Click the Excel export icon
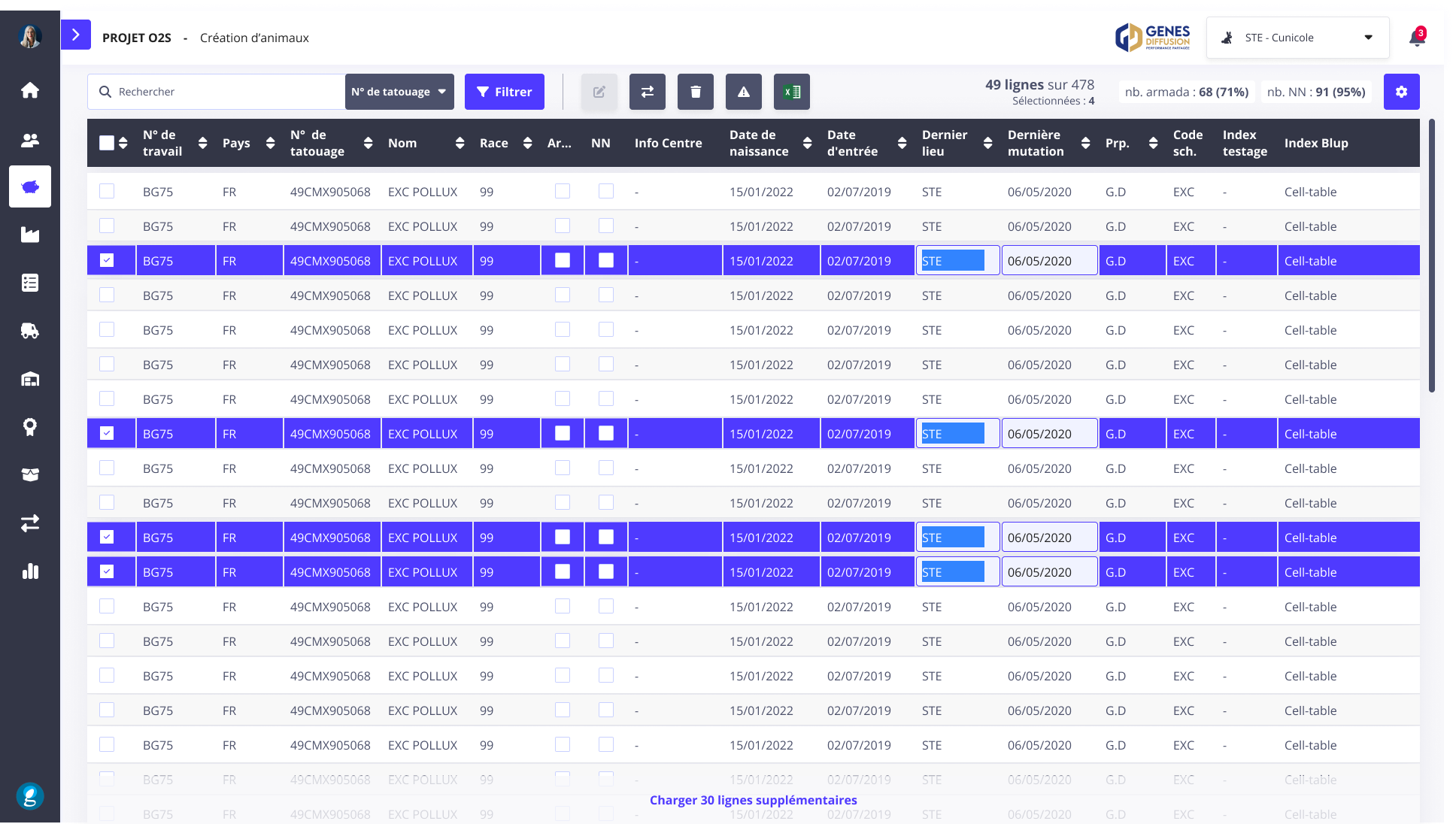The width and height of the screenshot is (1456, 824). point(791,92)
